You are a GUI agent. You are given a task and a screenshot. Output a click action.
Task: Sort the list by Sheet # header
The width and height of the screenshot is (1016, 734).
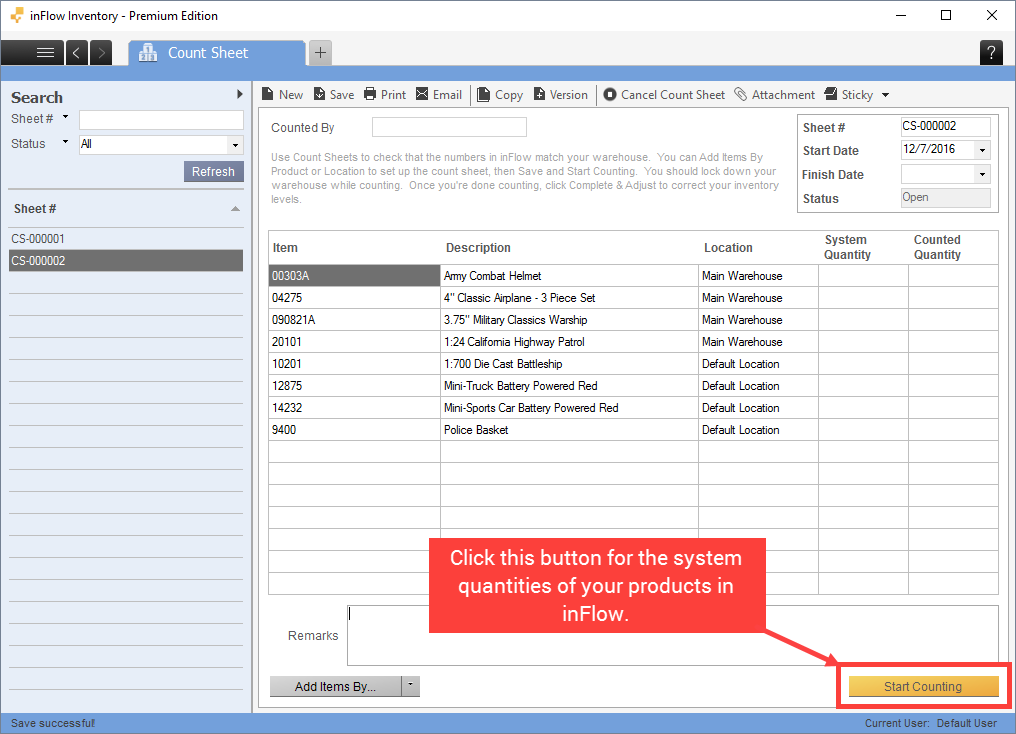click(x=126, y=209)
